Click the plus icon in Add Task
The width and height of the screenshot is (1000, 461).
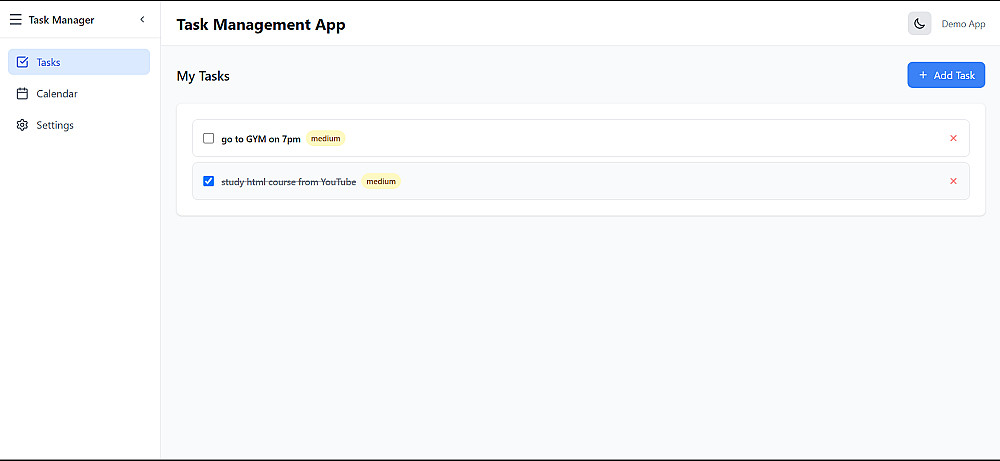[923, 75]
